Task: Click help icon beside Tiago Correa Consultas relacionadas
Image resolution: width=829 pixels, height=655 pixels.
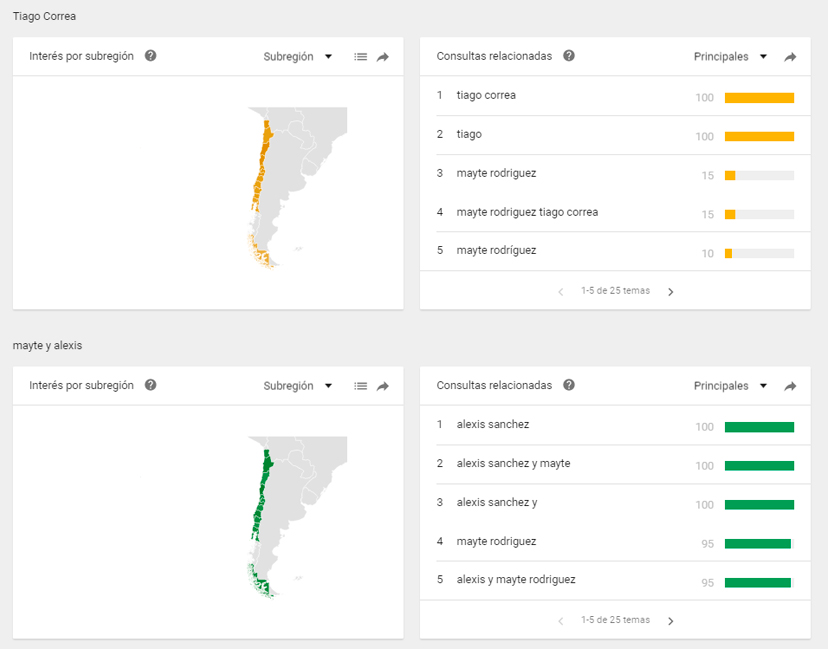Action: point(569,56)
